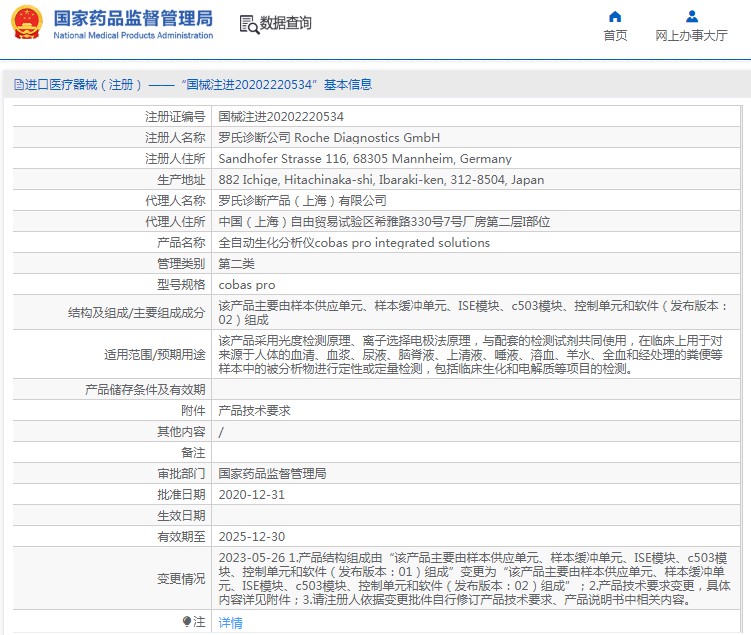The height and width of the screenshot is (635, 751).
Task: Click the 型号规格 row label
Action: coord(181,285)
